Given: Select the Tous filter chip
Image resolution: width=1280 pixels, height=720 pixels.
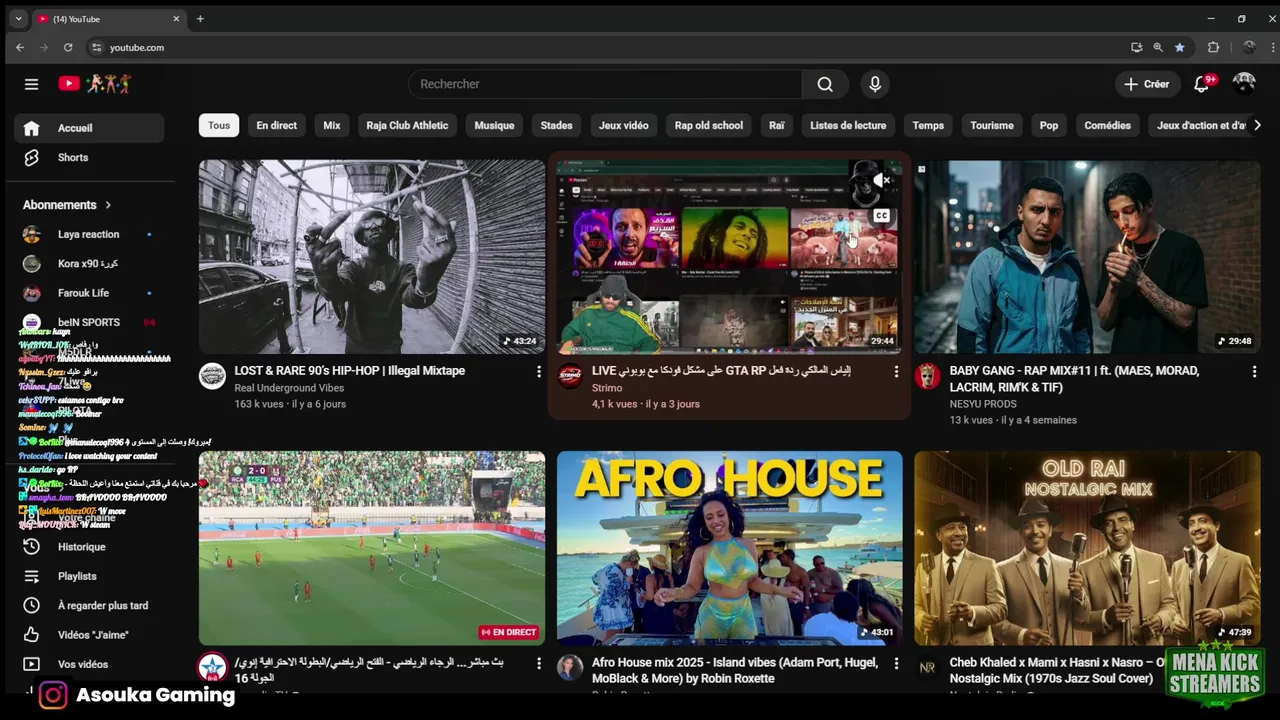Looking at the screenshot, I should [219, 125].
